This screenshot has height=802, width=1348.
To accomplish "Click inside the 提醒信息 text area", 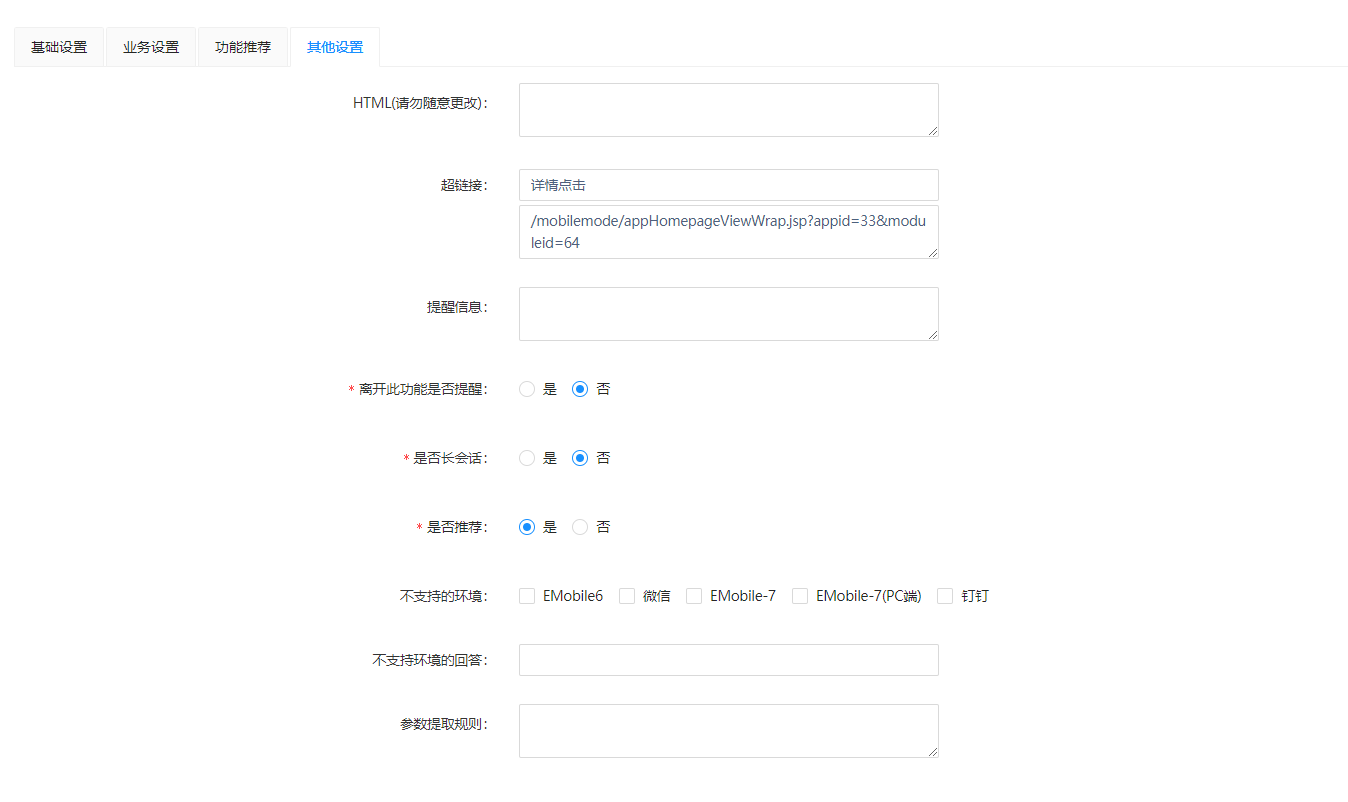I will (x=728, y=314).
